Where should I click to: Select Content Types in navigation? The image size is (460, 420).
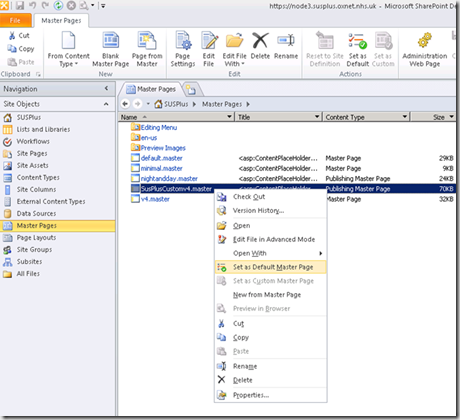point(38,177)
